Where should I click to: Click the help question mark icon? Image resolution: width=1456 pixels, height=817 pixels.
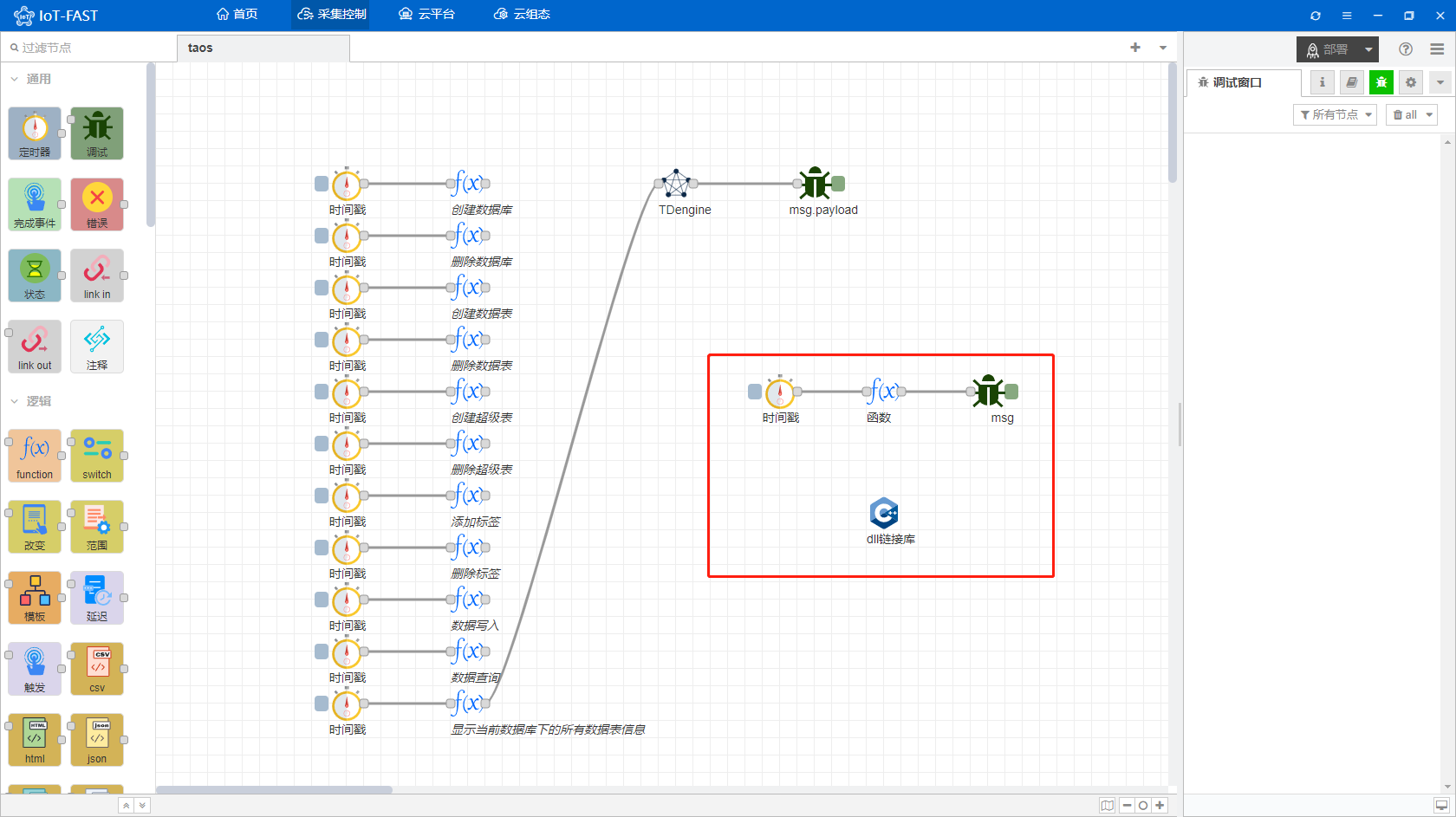(1406, 49)
